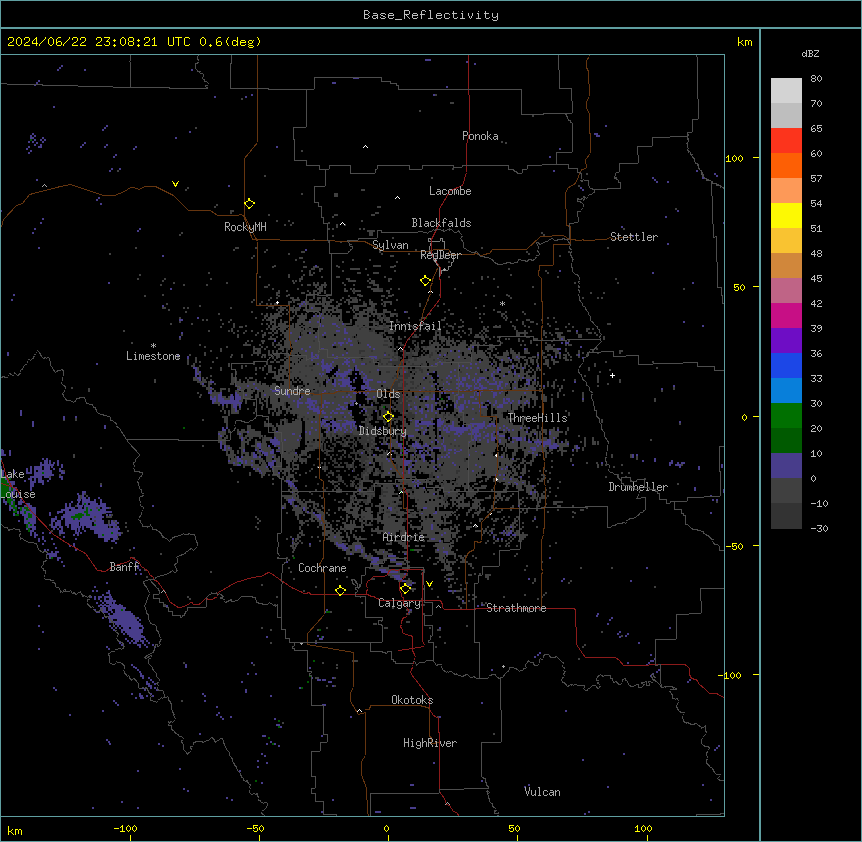Click asterisk marker east of Innisfail

click(502, 303)
